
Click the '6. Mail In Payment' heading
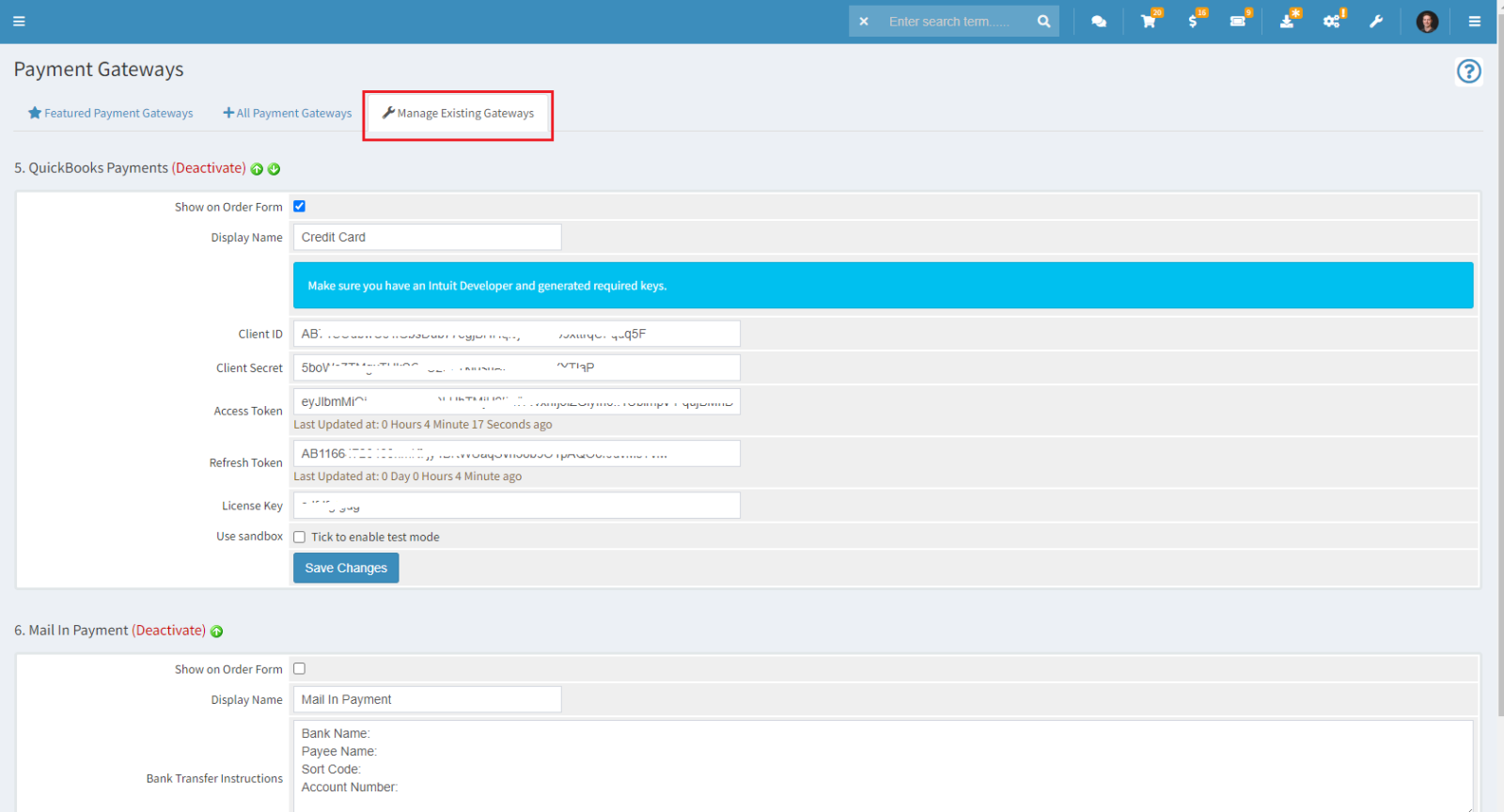(x=71, y=631)
